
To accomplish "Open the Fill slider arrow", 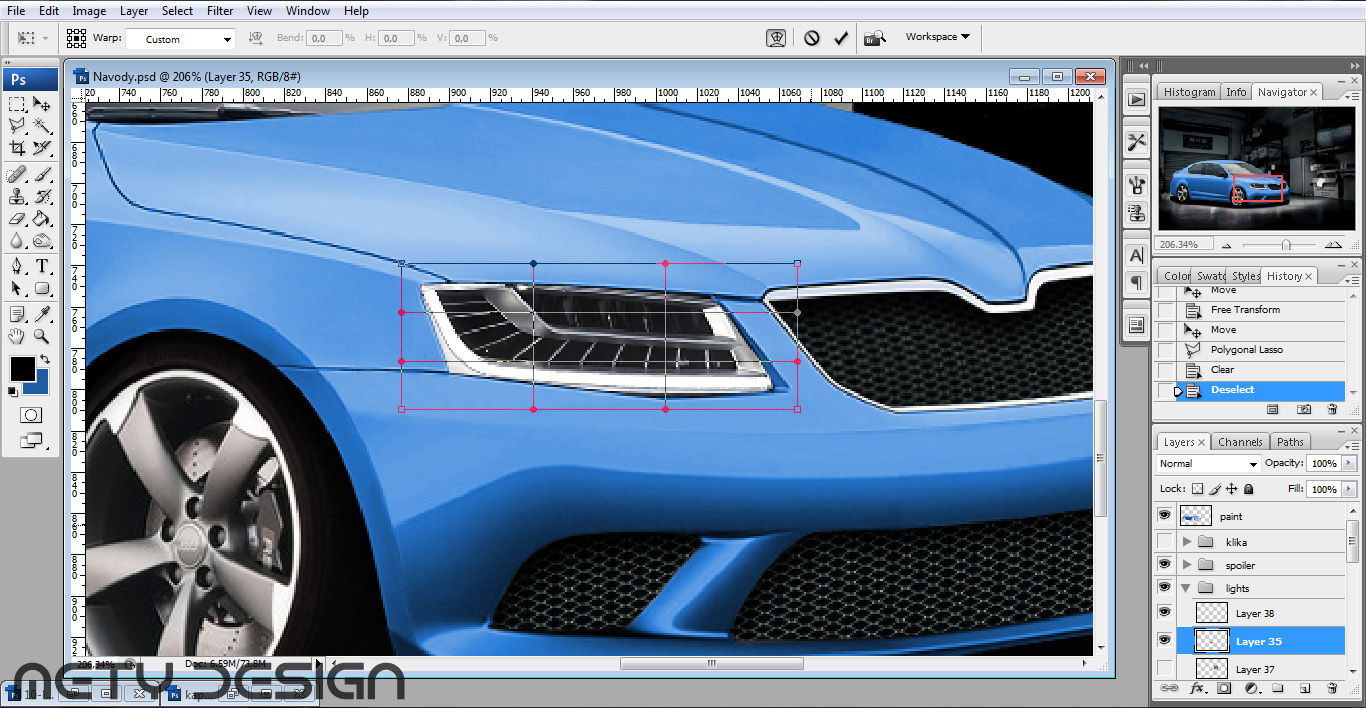I will [x=1347, y=489].
